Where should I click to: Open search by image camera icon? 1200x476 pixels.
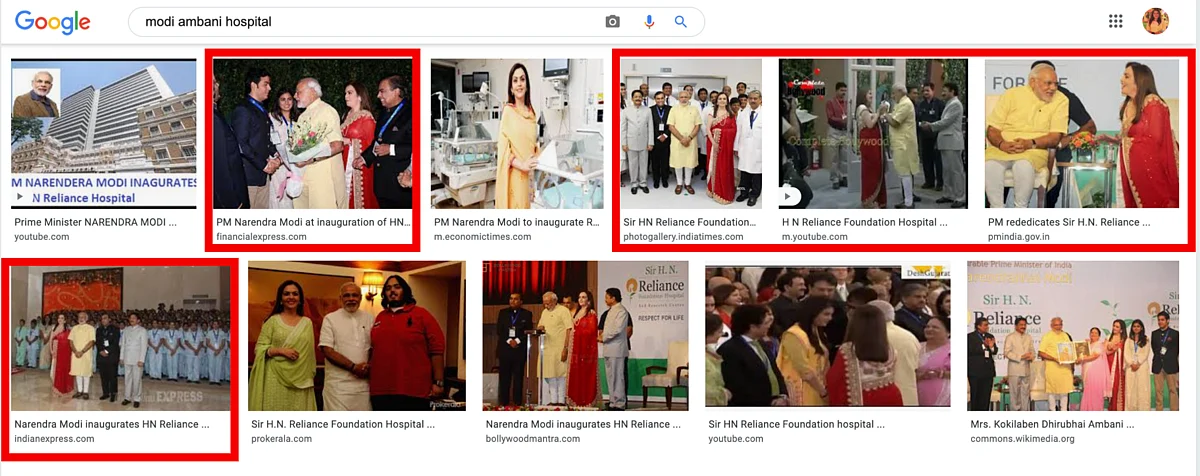[612, 22]
